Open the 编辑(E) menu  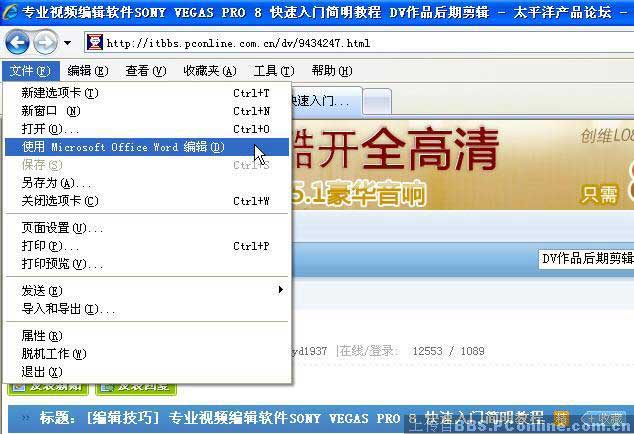(88, 71)
